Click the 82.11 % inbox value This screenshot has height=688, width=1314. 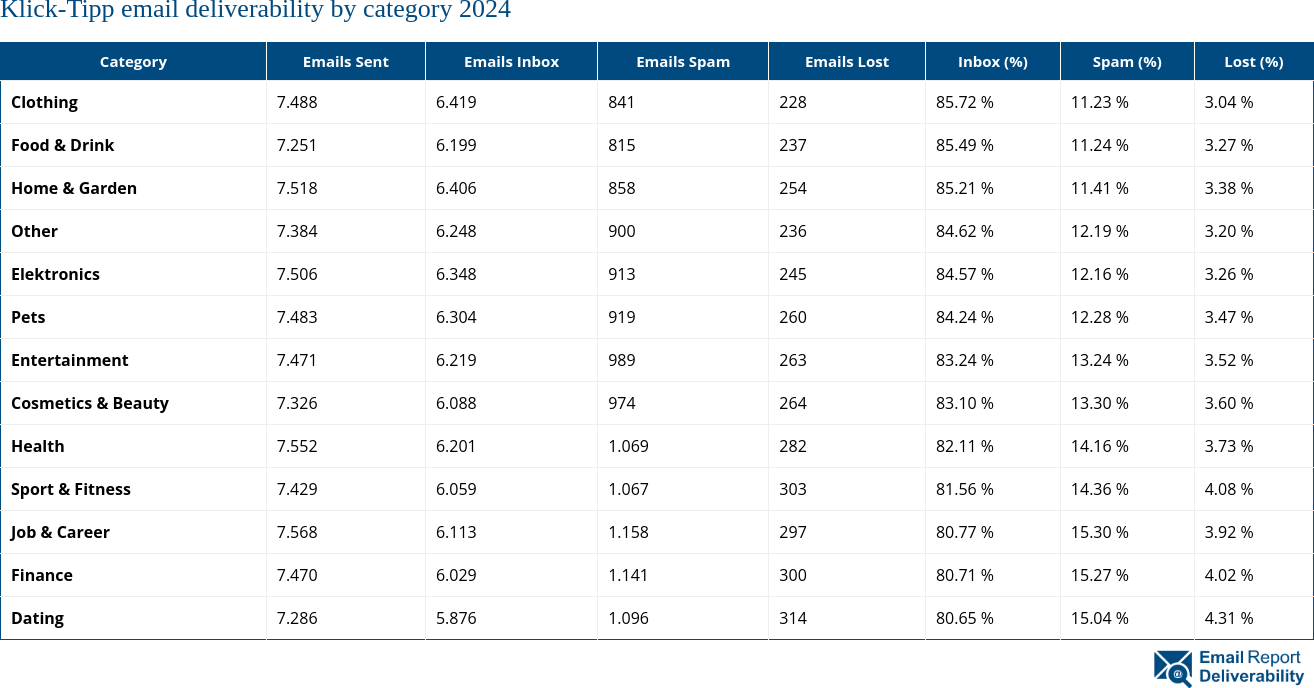pos(965,446)
